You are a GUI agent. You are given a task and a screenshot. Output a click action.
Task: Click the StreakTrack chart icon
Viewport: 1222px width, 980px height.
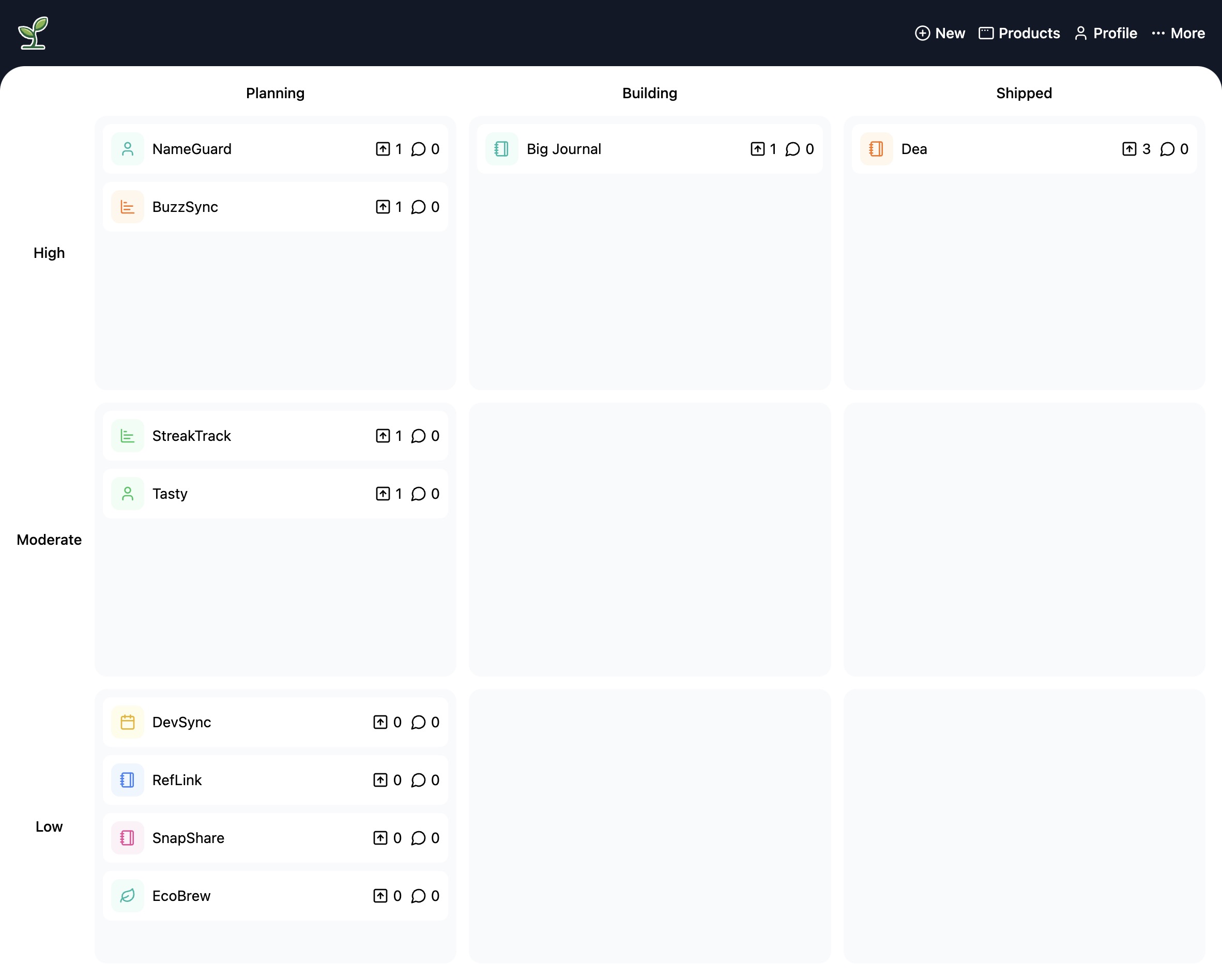click(128, 436)
